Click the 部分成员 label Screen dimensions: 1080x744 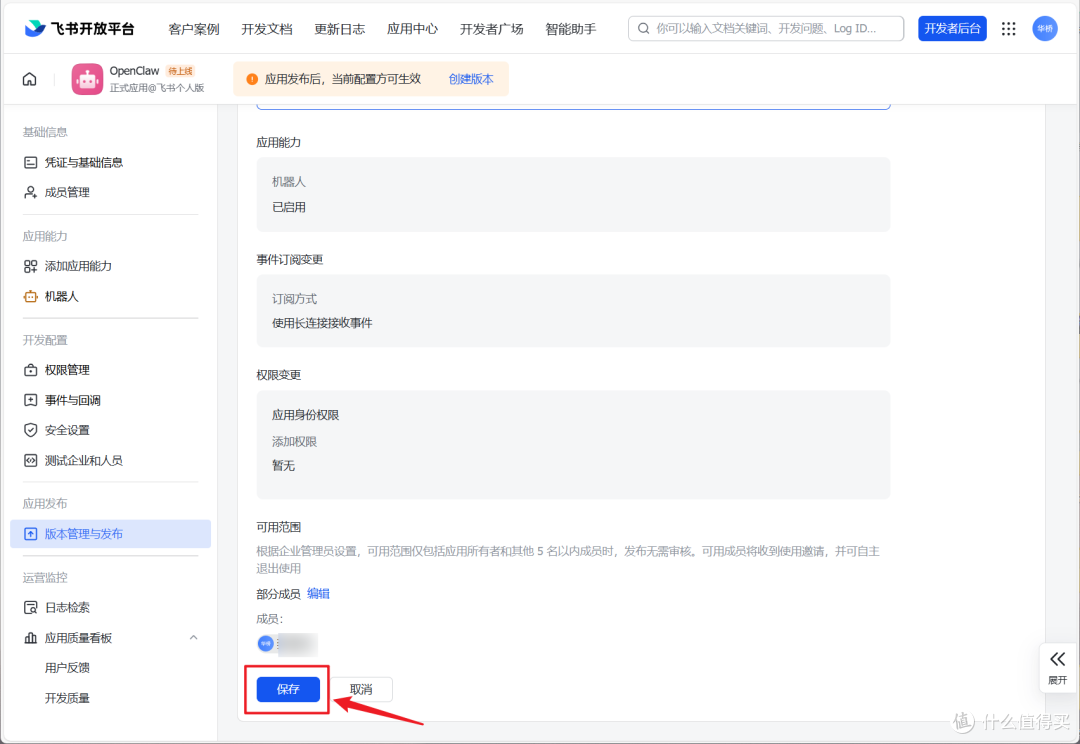[278, 594]
